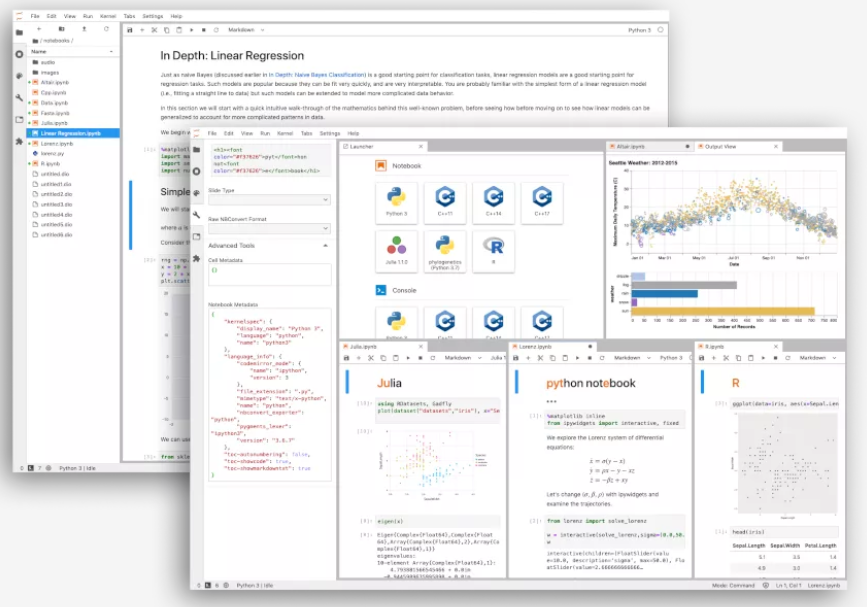This screenshot has height=607, width=867.
Task: Follow In Depth: Naive Bayes Classification link
Action: [317, 75]
